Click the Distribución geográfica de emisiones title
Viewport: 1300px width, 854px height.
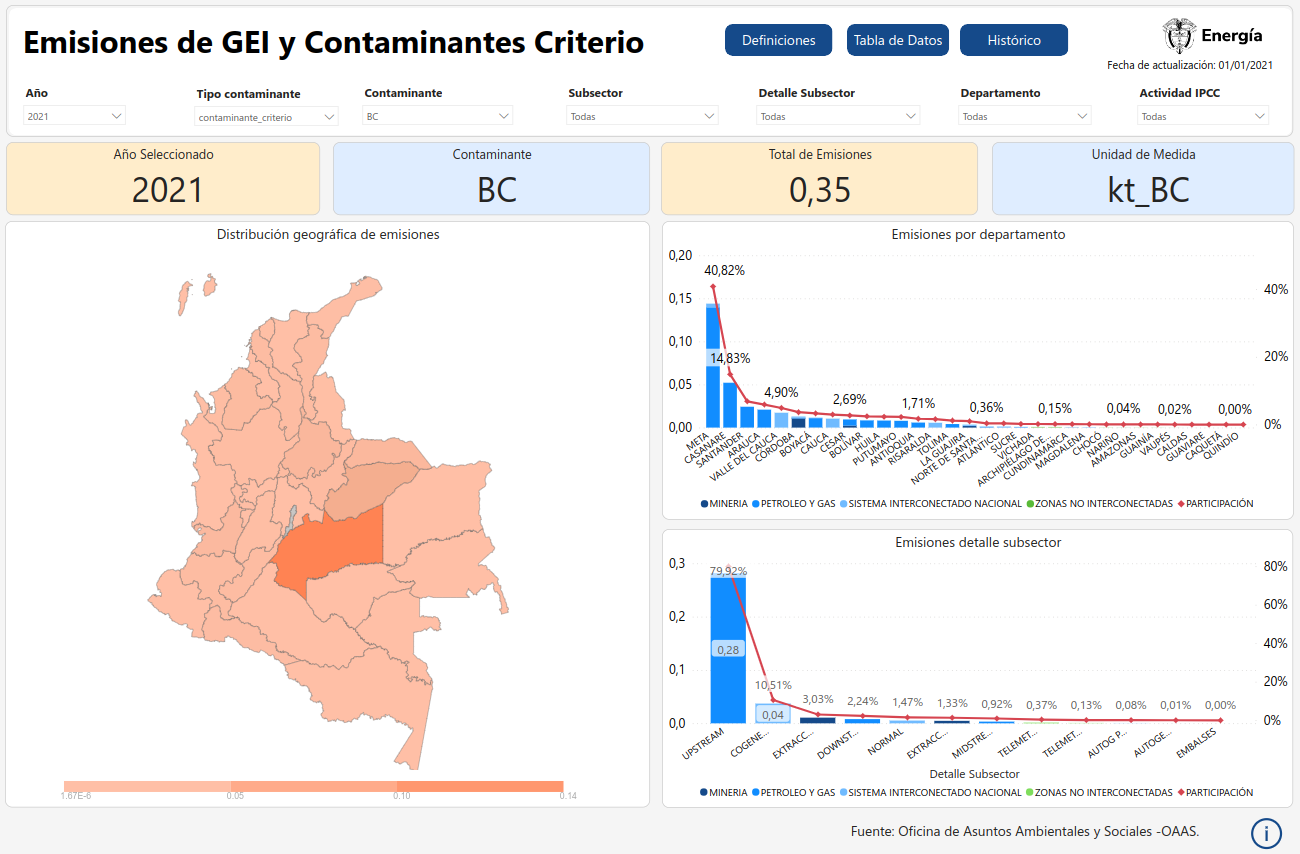pos(328,234)
